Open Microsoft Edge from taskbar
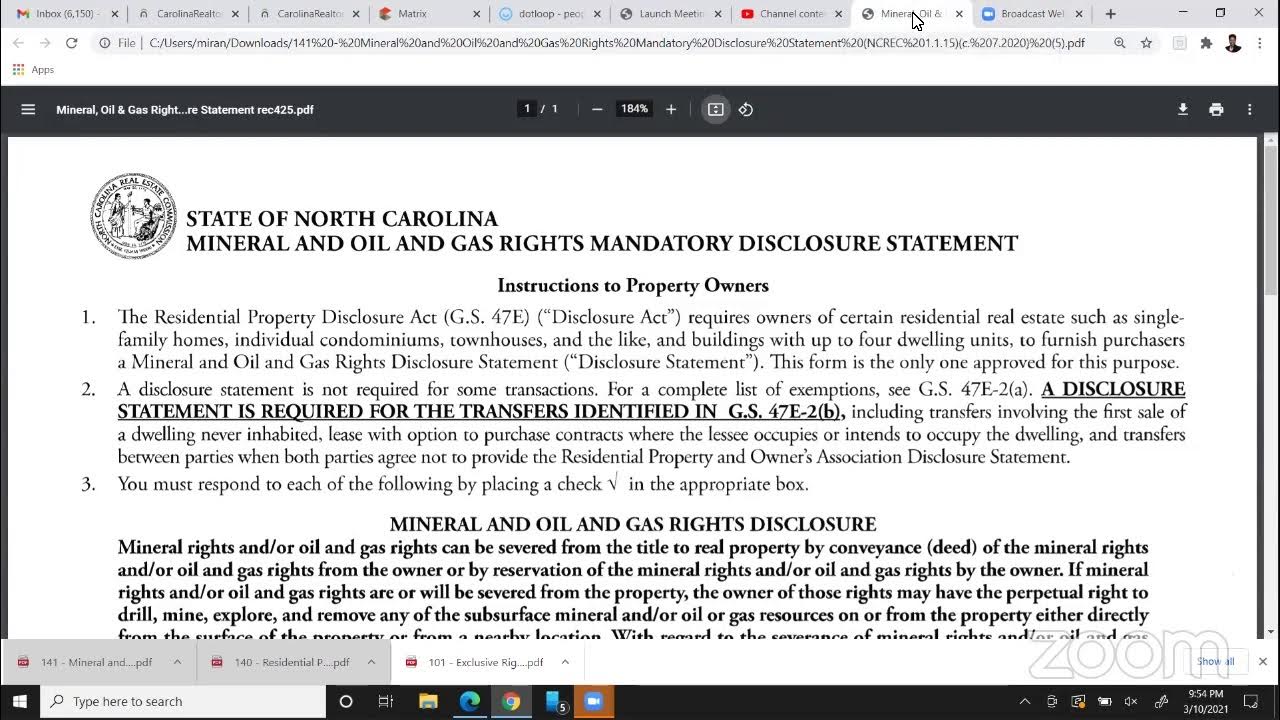1280x720 pixels. point(470,701)
